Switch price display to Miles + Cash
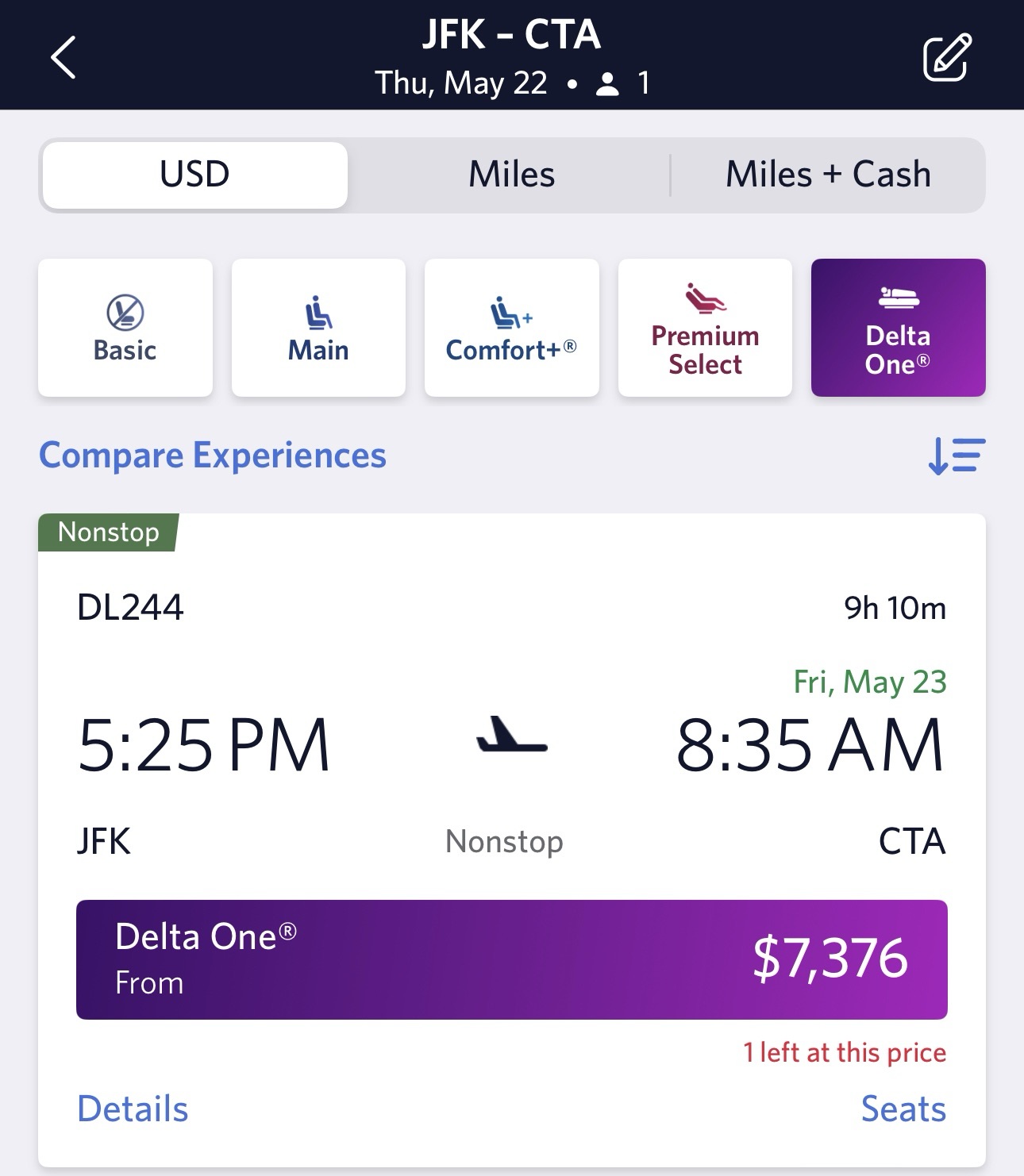The image size is (1024, 1176). coord(828,175)
